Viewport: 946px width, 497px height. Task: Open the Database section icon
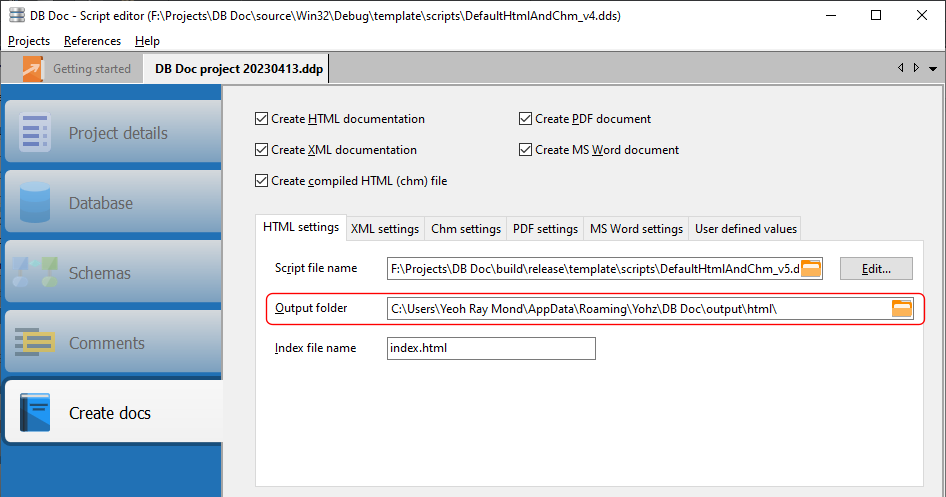35,203
